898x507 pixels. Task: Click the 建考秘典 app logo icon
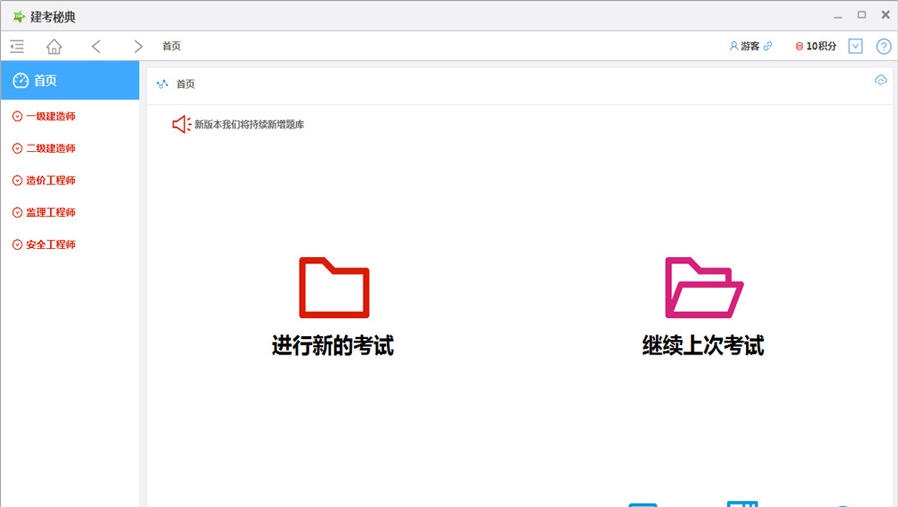[19, 17]
